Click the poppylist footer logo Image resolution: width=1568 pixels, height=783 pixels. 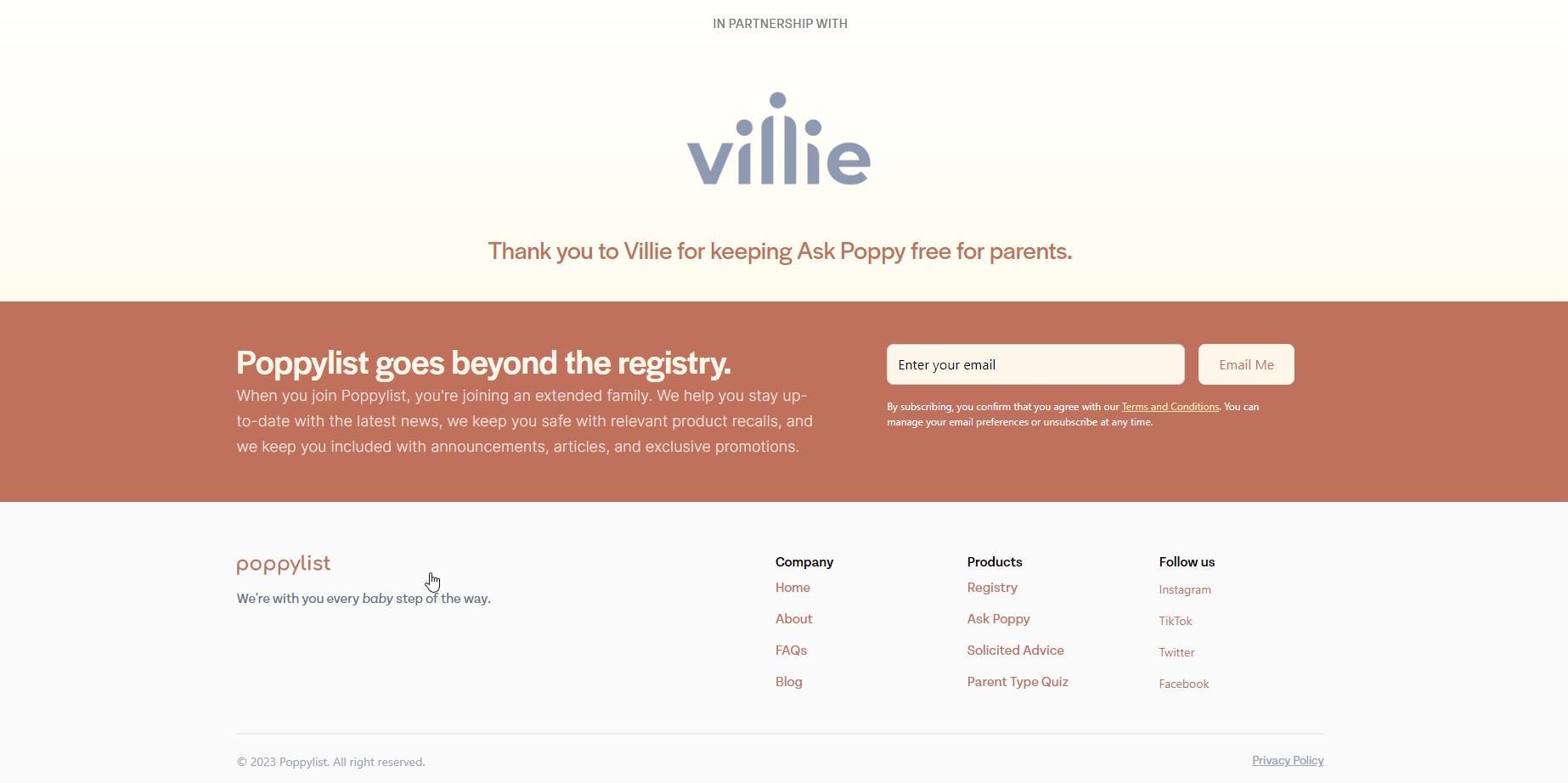(x=284, y=565)
